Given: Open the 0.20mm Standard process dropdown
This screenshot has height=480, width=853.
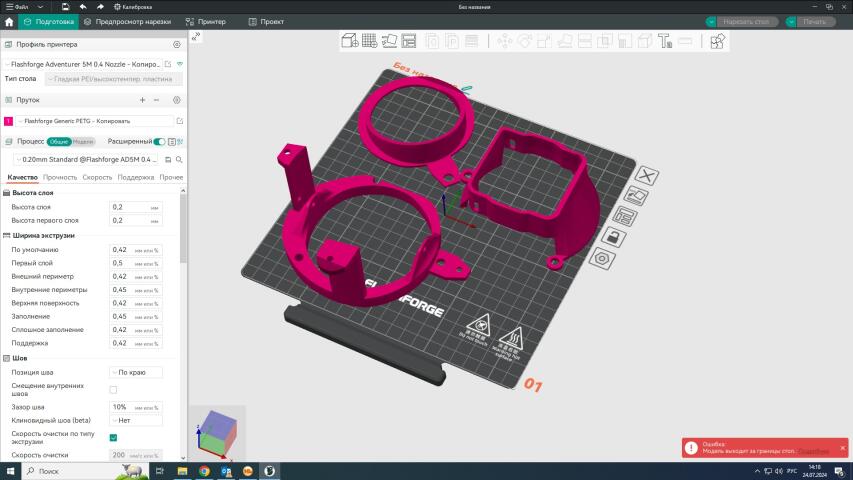Looking at the screenshot, I should pyautogui.click(x=87, y=159).
